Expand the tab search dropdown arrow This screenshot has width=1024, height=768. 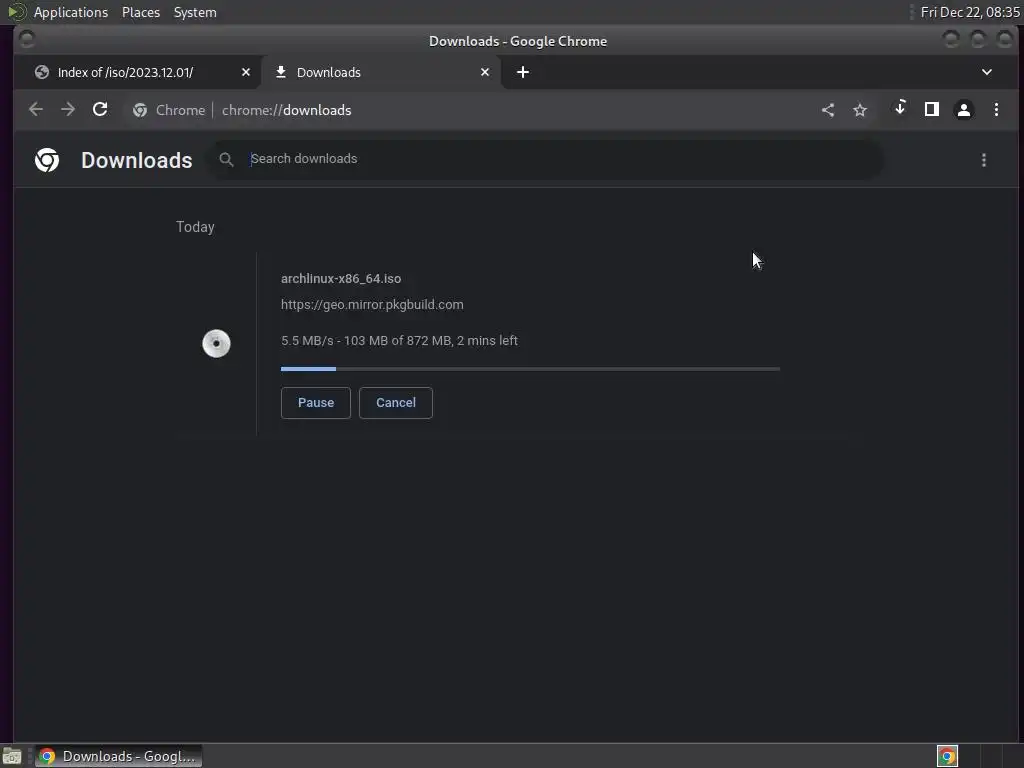click(x=987, y=72)
